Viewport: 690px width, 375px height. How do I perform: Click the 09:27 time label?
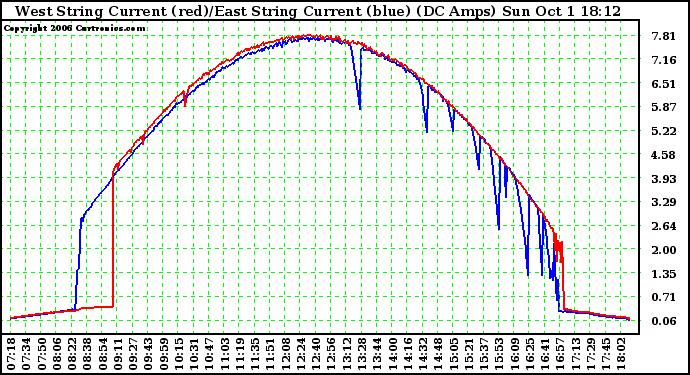(x=133, y=354)
